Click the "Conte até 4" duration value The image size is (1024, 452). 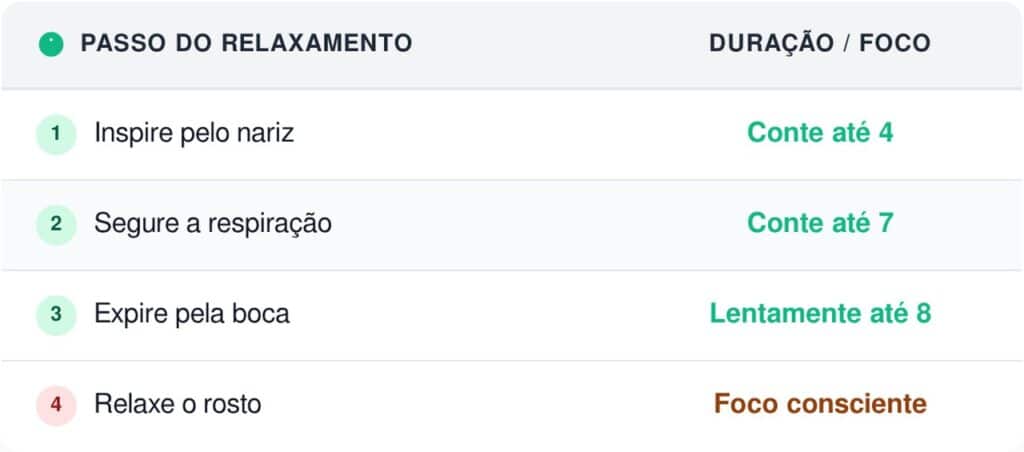pos(820,133)
